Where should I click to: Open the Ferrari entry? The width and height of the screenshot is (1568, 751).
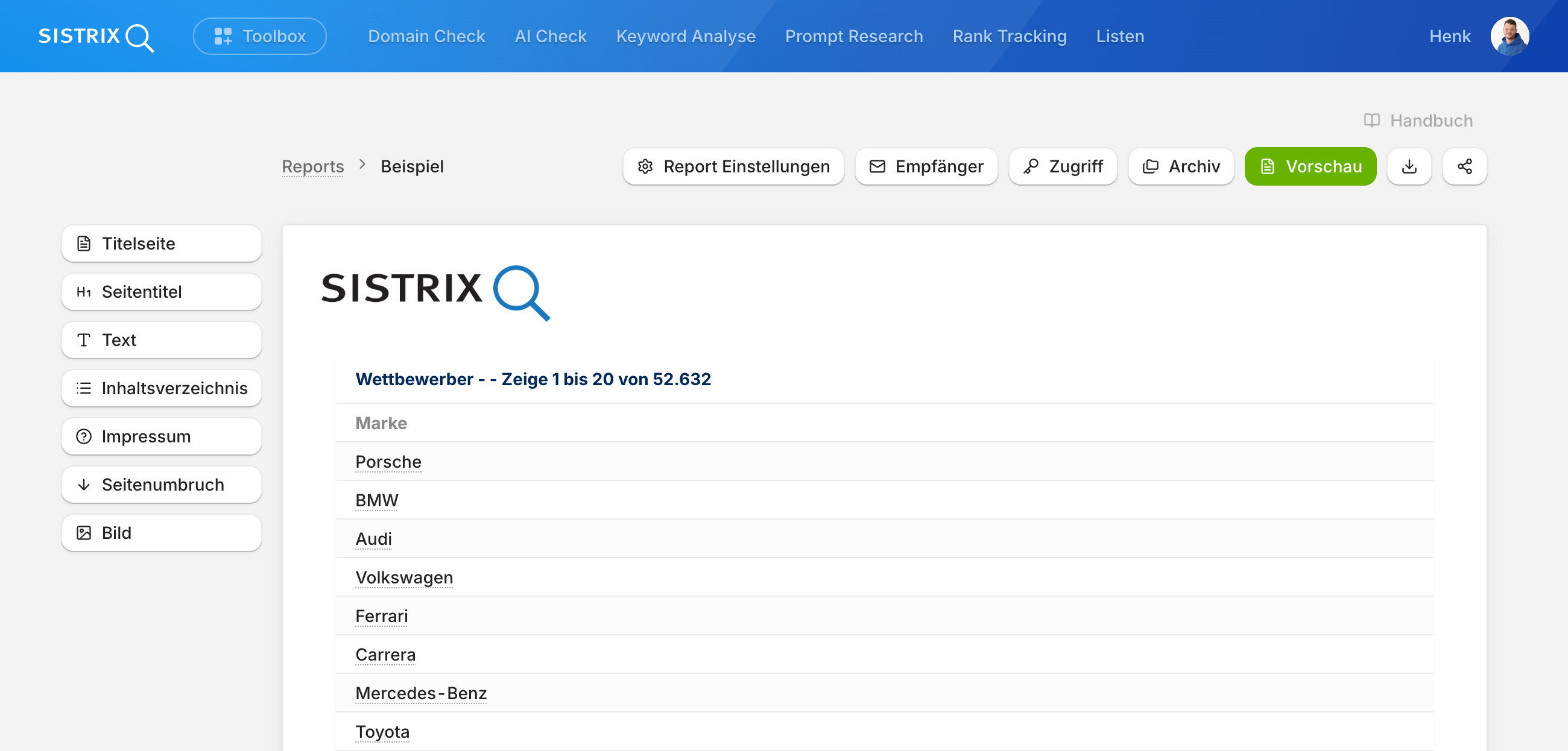click(382, 616)
